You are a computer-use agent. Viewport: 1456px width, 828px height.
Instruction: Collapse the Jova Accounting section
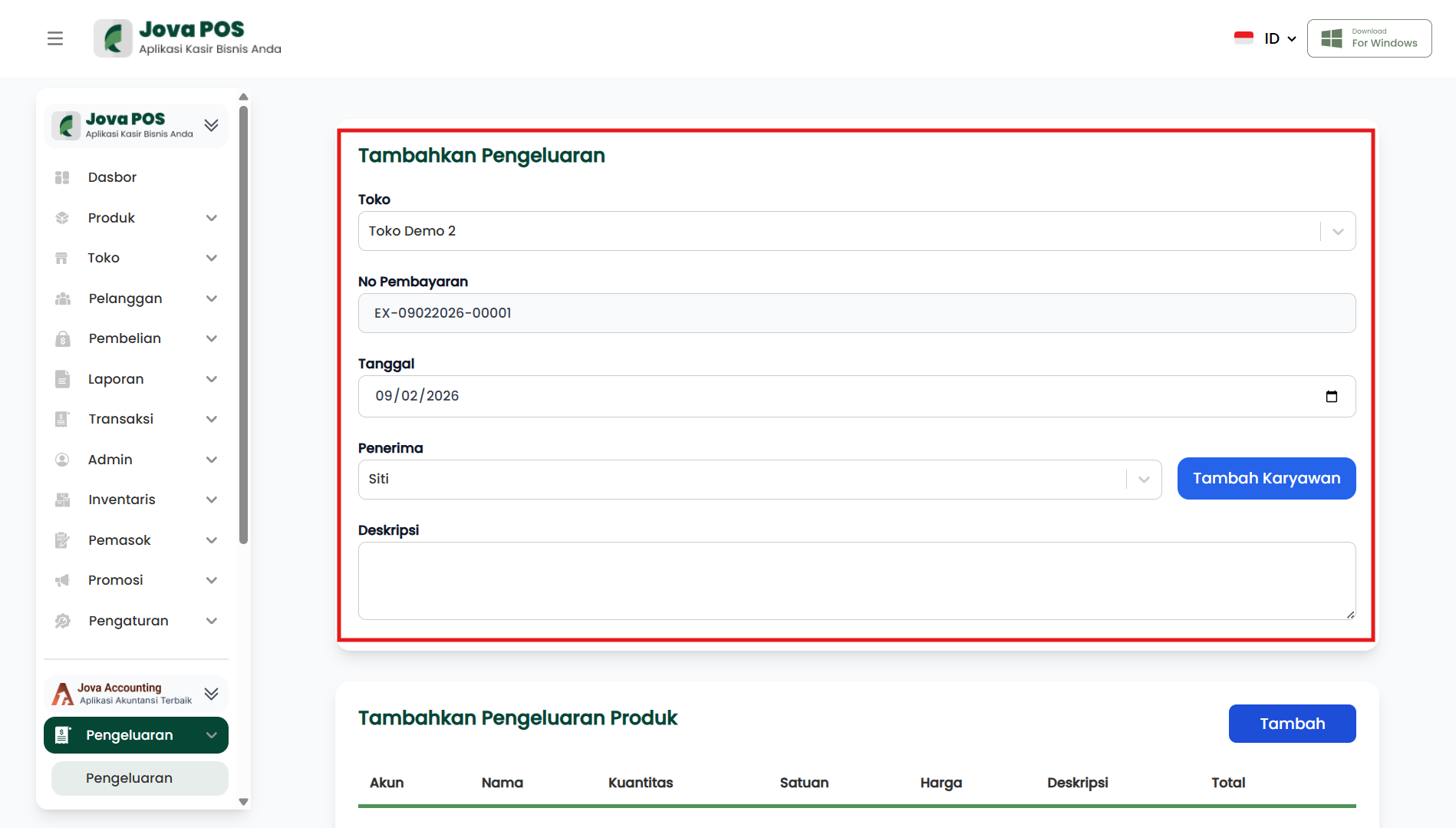pyautogui.click(x=212, y=694)
